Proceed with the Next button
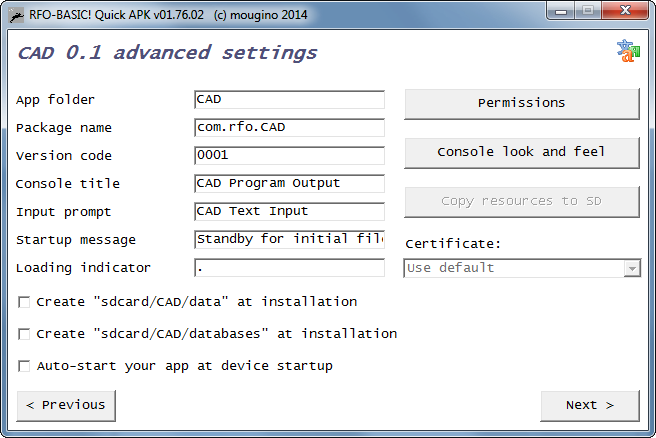 (x=590, y=405)
